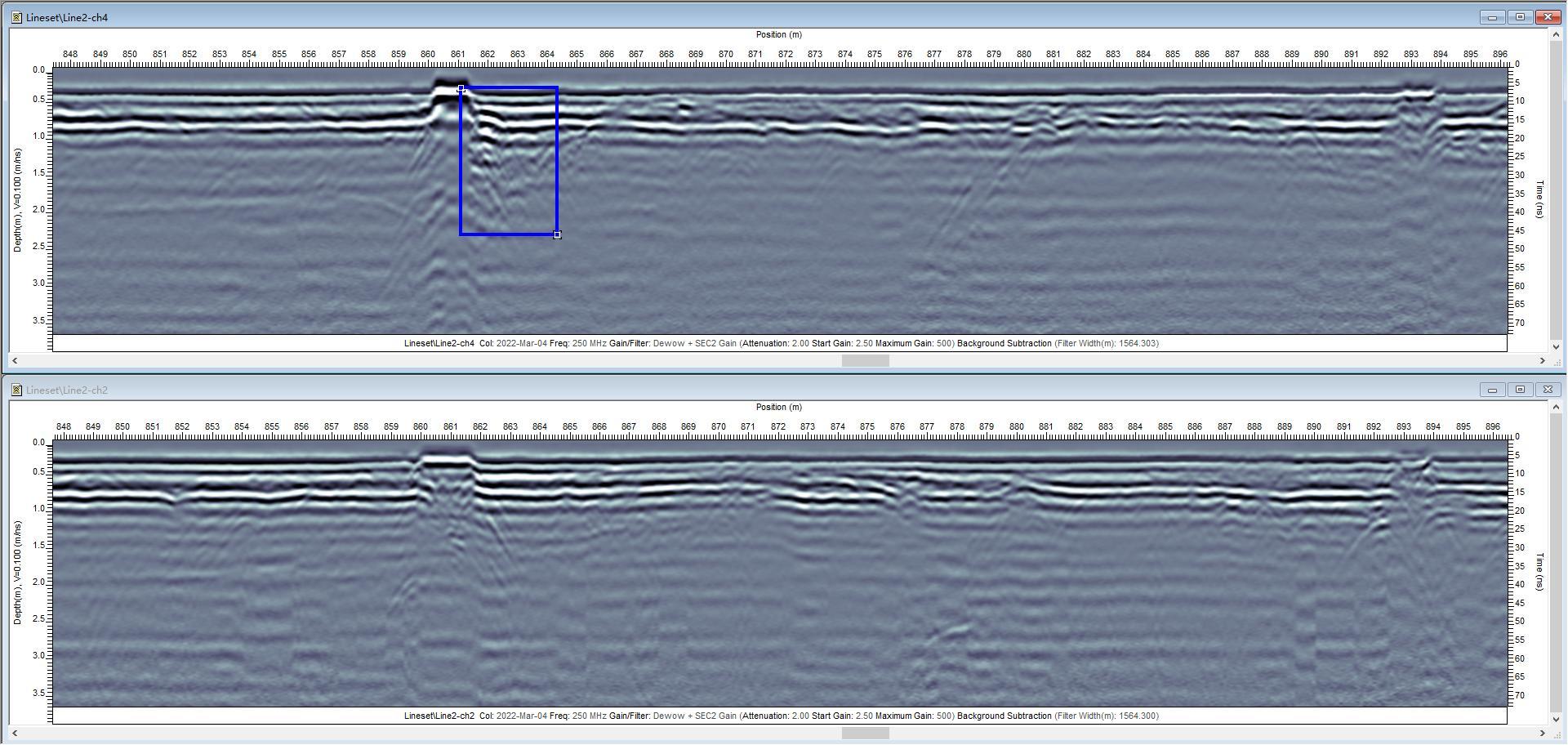Click the Line2-ch2 radargram near position 878

click(x=957, y=573)
